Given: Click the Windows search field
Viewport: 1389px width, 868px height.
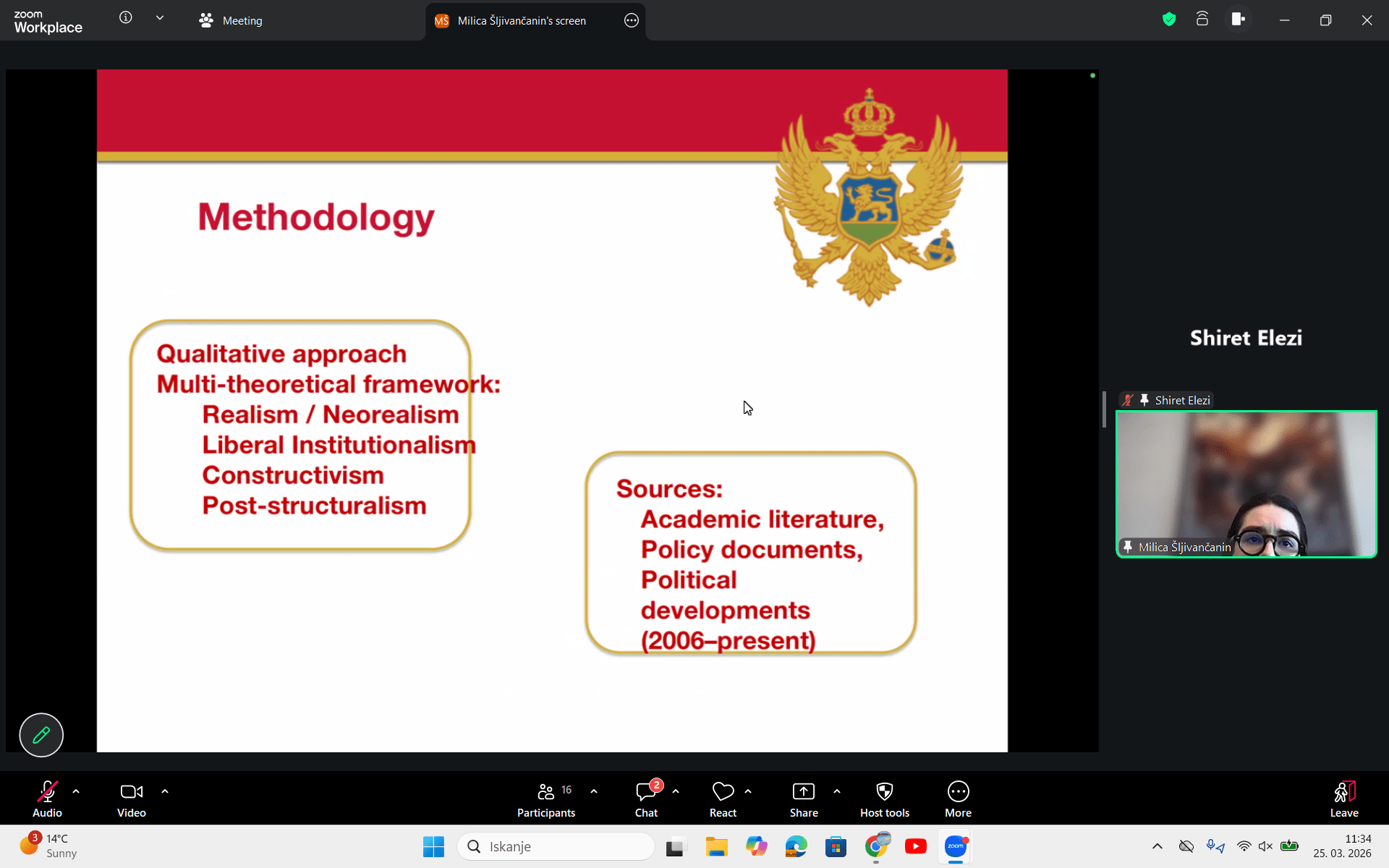Looking at the screenshot, I should point(557,846).
